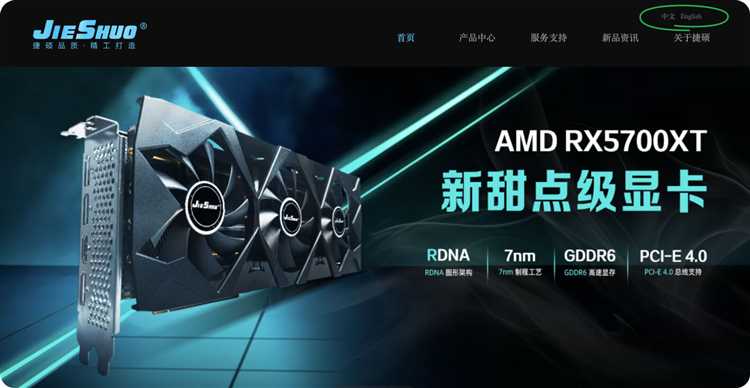
Task: Select the RDNA architecture feature
Action: coord(448,262)
